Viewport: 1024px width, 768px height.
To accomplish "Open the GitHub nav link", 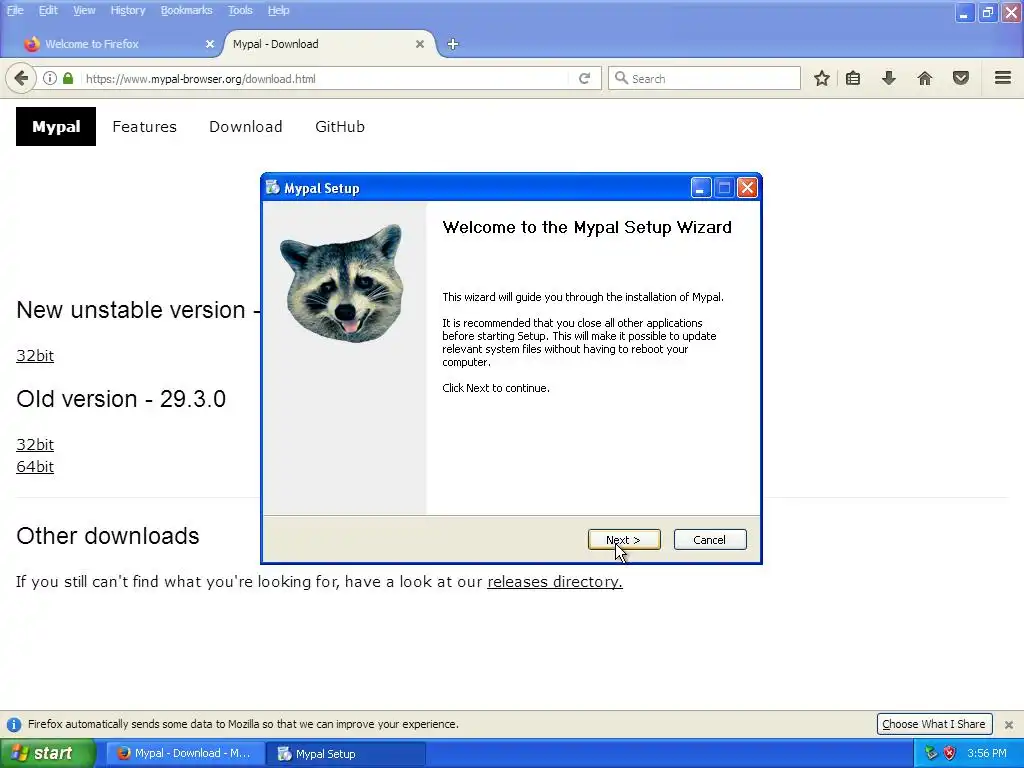I will pyautogui.click(x=340, y=127).
